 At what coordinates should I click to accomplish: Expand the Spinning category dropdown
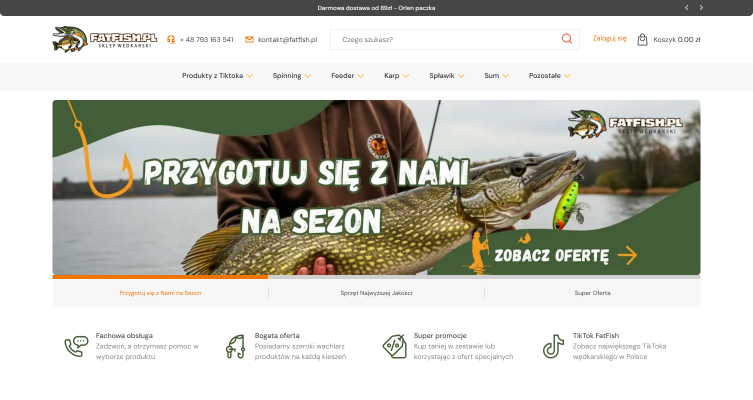(x=291, y=75)
